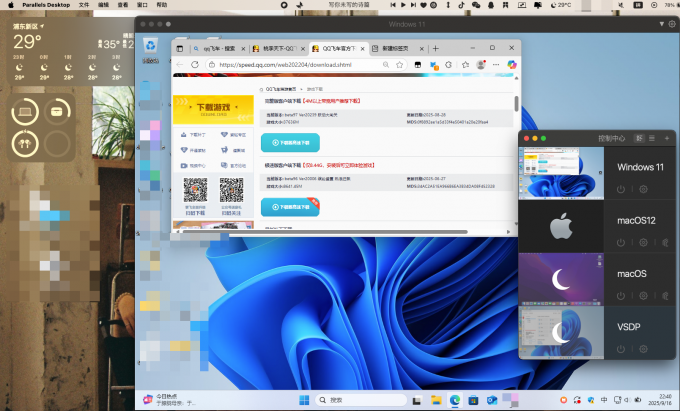680x411 pixels.
Task: Click the right QR code image
Action: click(231, 190)
